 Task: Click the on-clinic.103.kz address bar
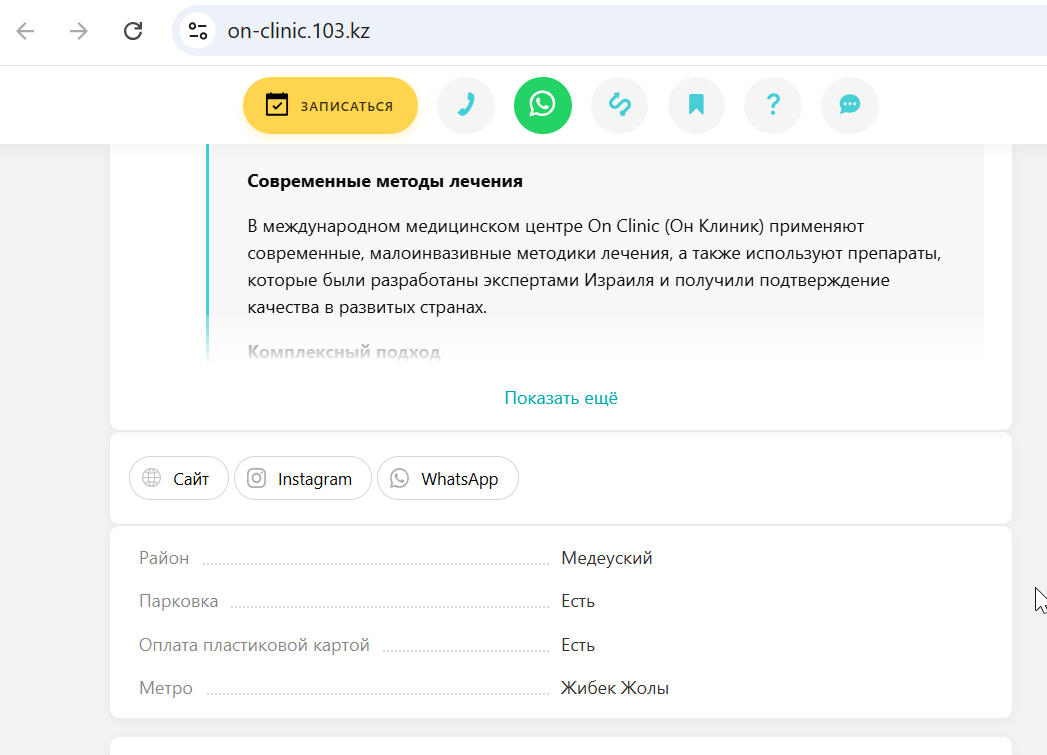click(609, 31)
